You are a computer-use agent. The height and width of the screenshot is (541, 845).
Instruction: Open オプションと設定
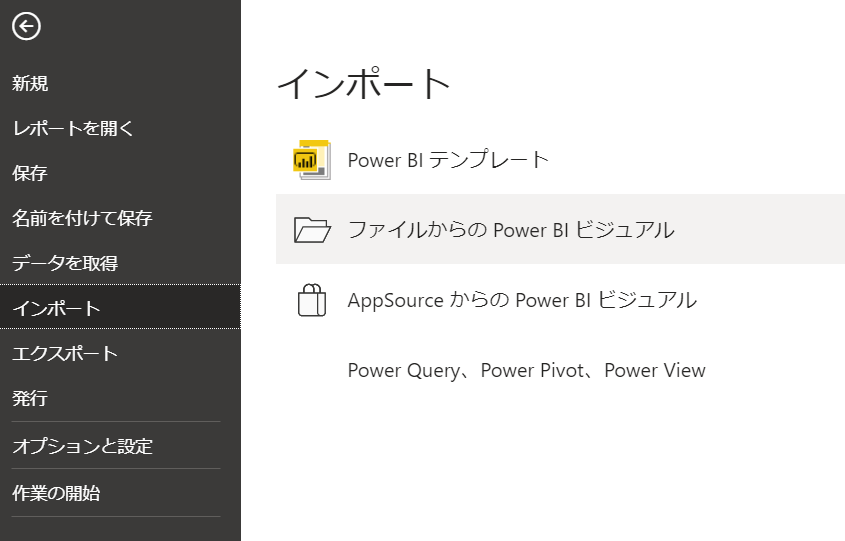coord(82,446)
